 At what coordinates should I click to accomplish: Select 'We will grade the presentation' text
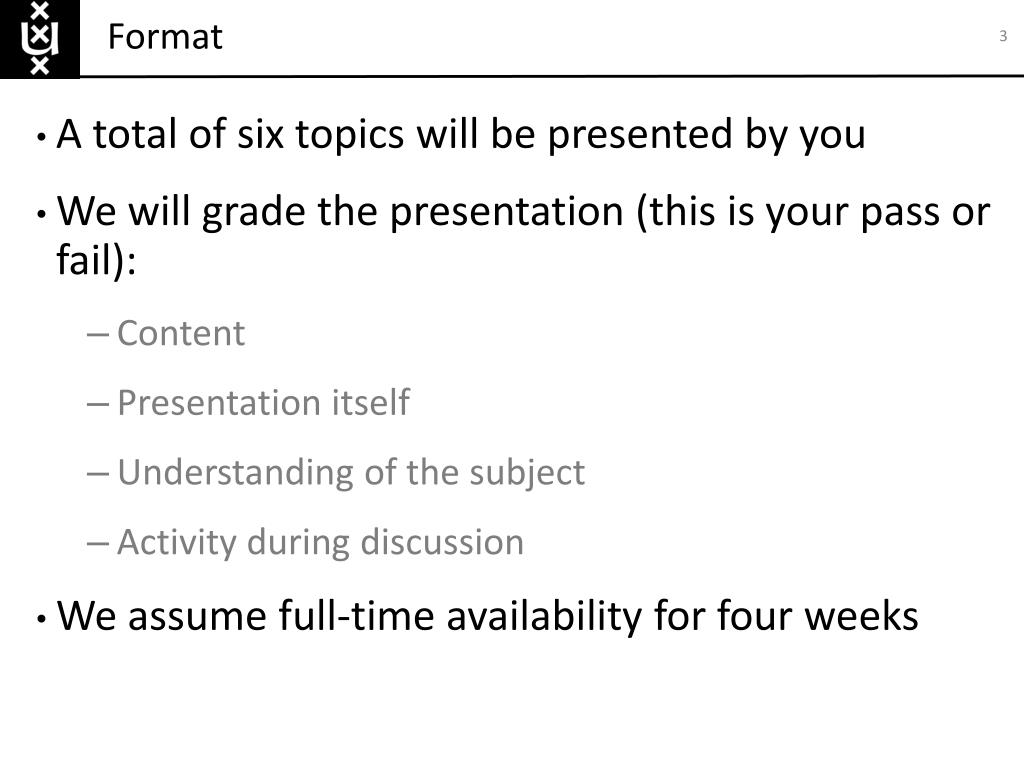340,213
